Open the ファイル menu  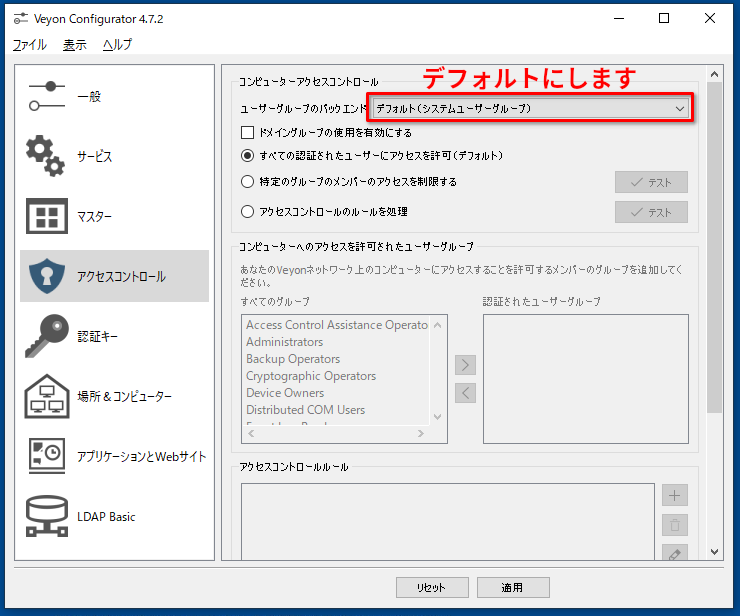click(29, 45)
